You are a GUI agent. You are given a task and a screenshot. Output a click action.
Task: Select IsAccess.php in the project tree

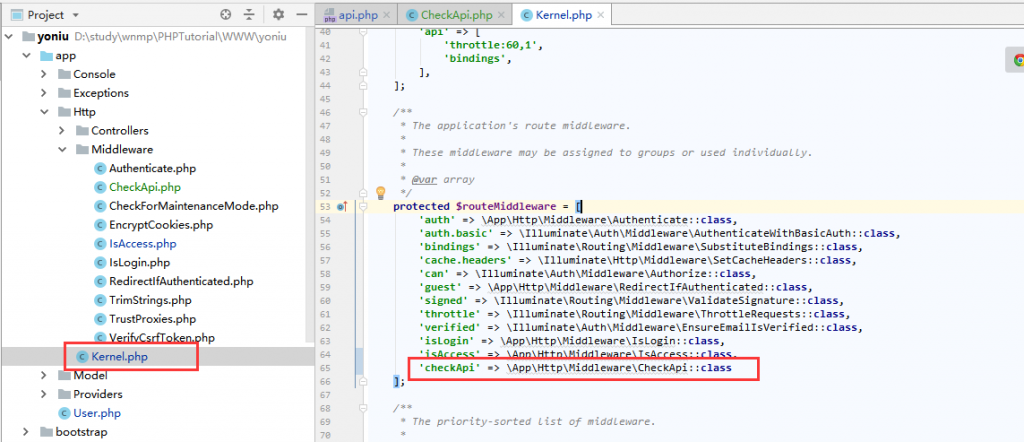[x=142, y=243]
